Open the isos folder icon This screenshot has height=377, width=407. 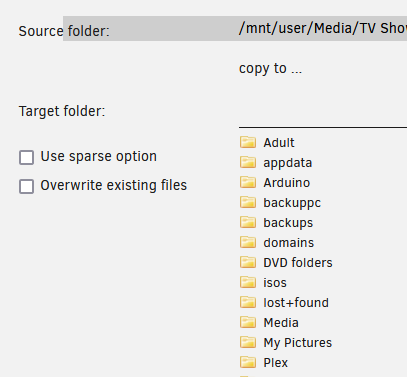click(x=248, y=282)
